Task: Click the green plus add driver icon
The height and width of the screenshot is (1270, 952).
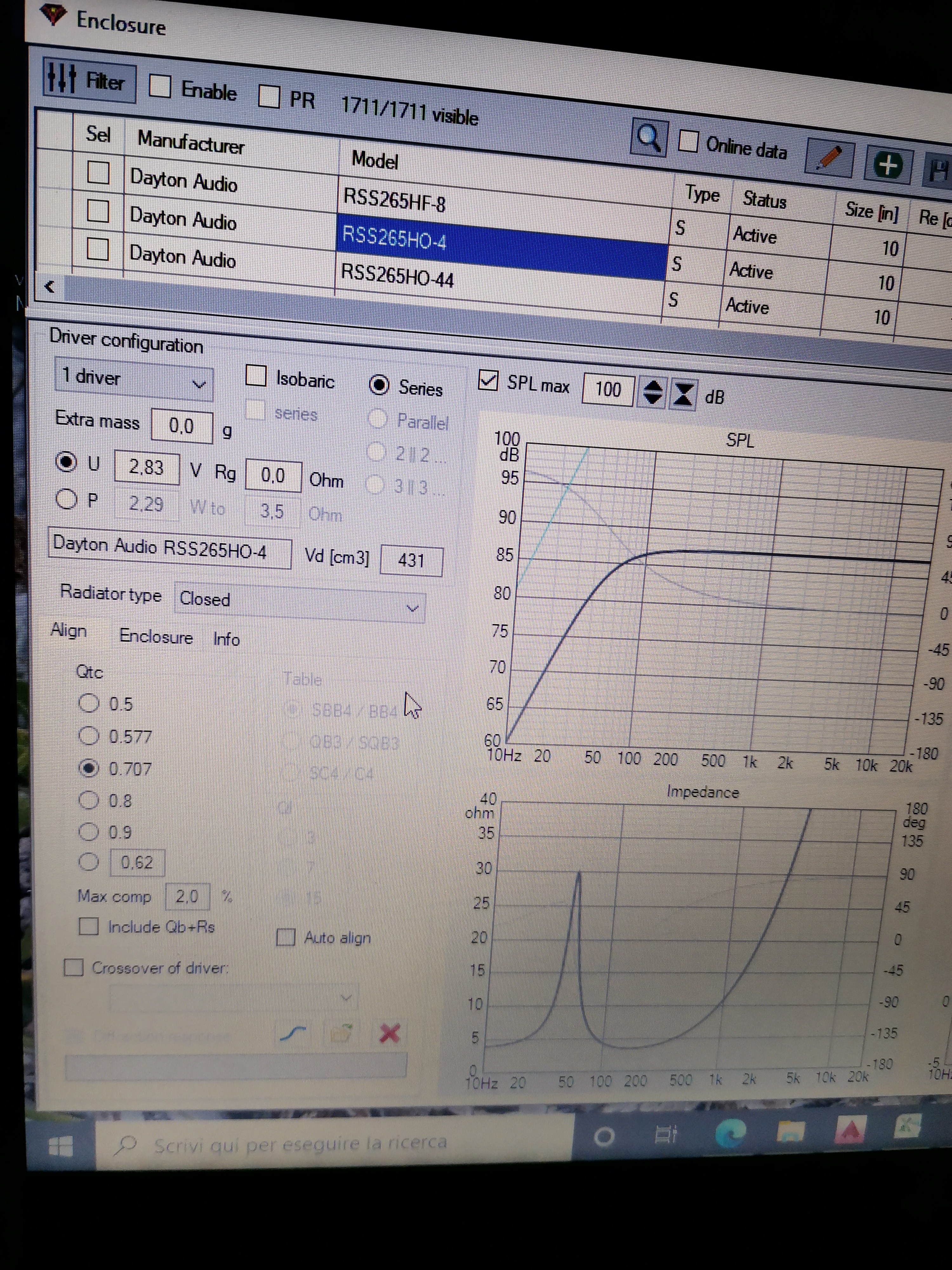Action: (x=888, y=166)
